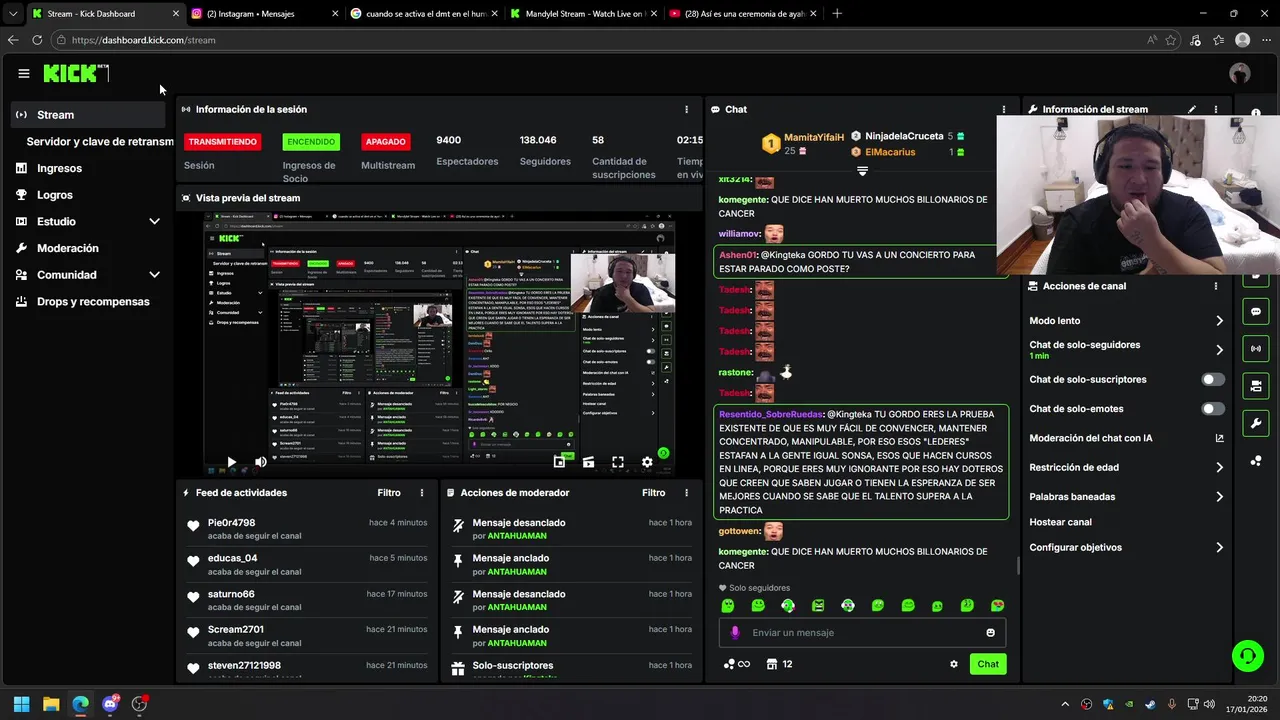Click the purple microphone icon in message box
Viewport: 1280px width, 720px height.
pyautogui.click(x=735, y=633)
